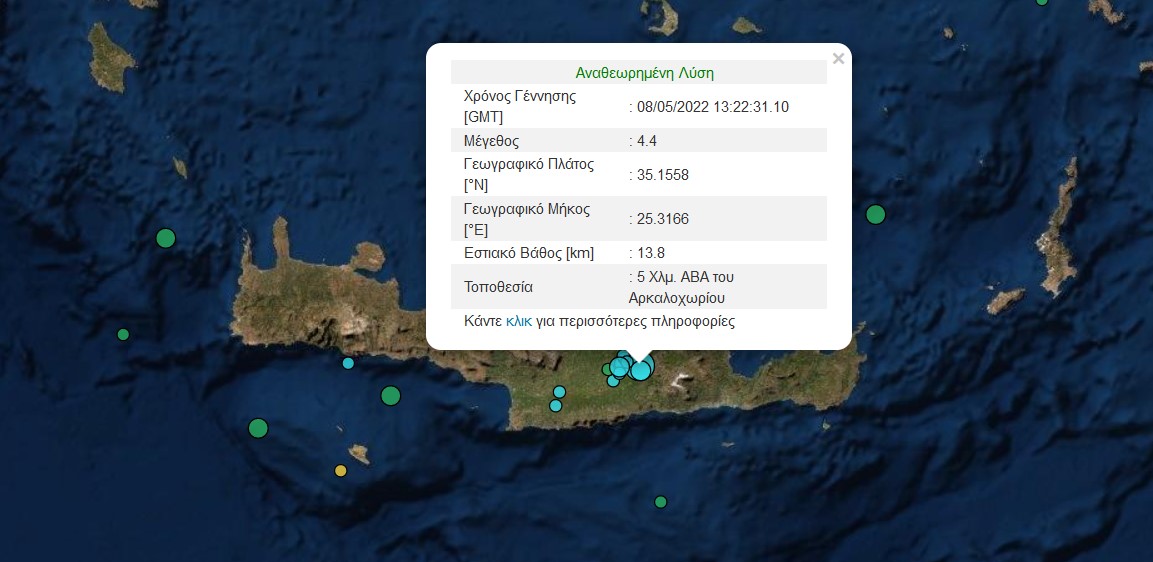1153x562 pixels.
Task: Click the 'Εστιακό Βάθος [km]' label
Action: [529, 253]
